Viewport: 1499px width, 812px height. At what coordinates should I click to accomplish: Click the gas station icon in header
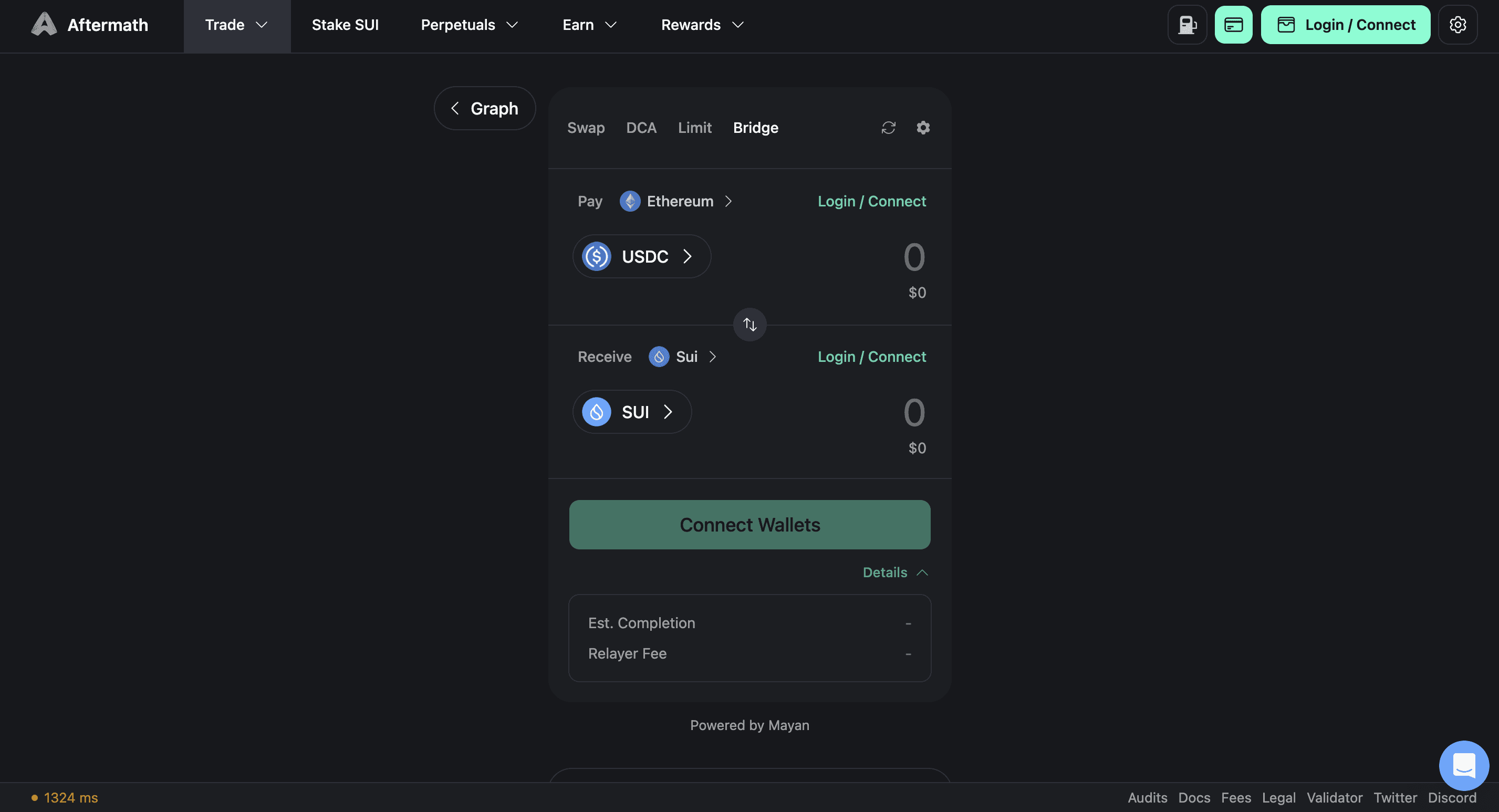(1187, 25)
